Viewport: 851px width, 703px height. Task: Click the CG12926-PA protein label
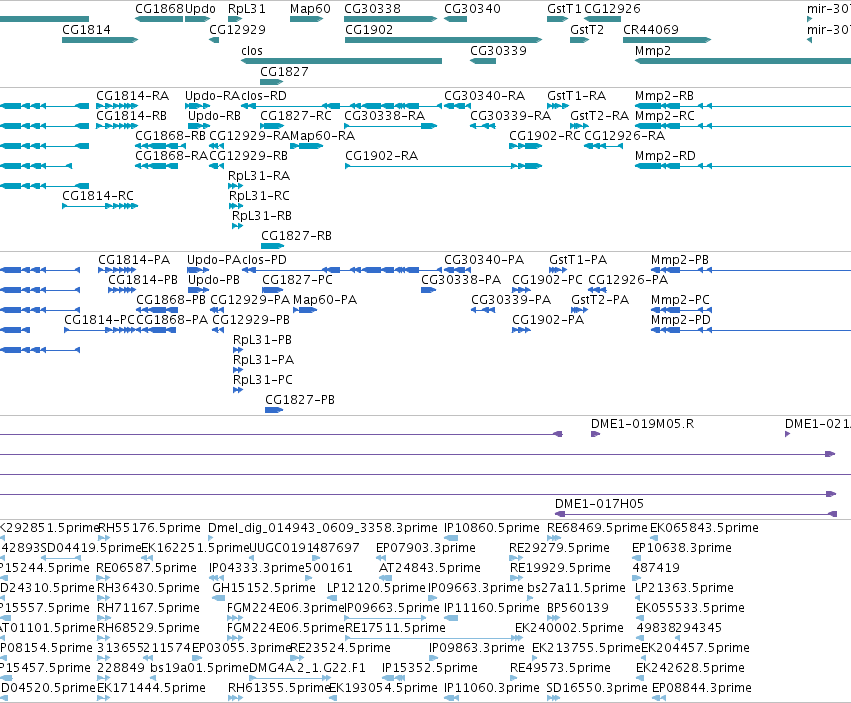click(x=628, y=280)
